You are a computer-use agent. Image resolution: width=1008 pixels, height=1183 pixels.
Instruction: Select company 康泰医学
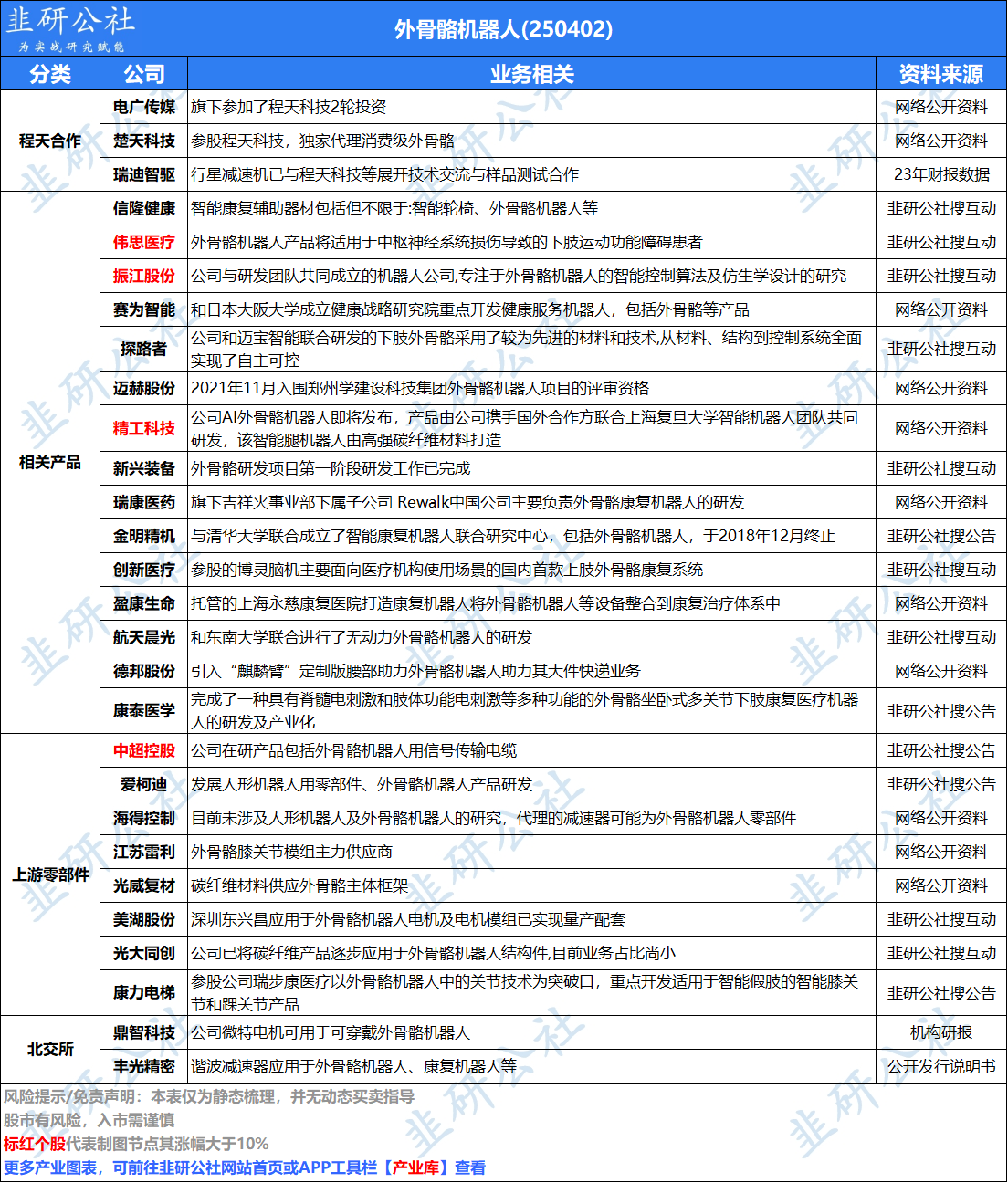tap(144, 710)
